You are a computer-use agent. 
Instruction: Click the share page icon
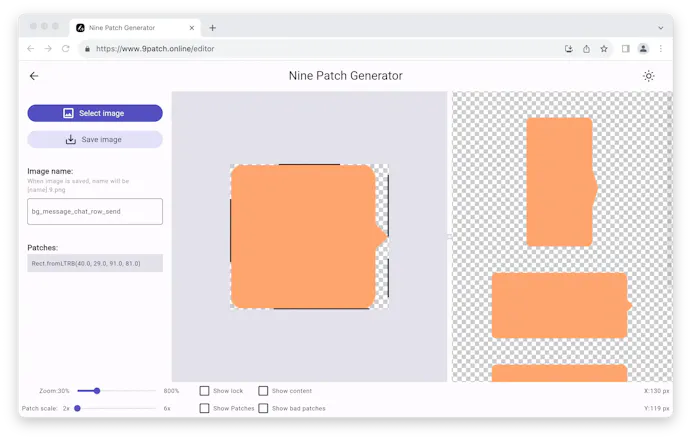coord(586,48)
